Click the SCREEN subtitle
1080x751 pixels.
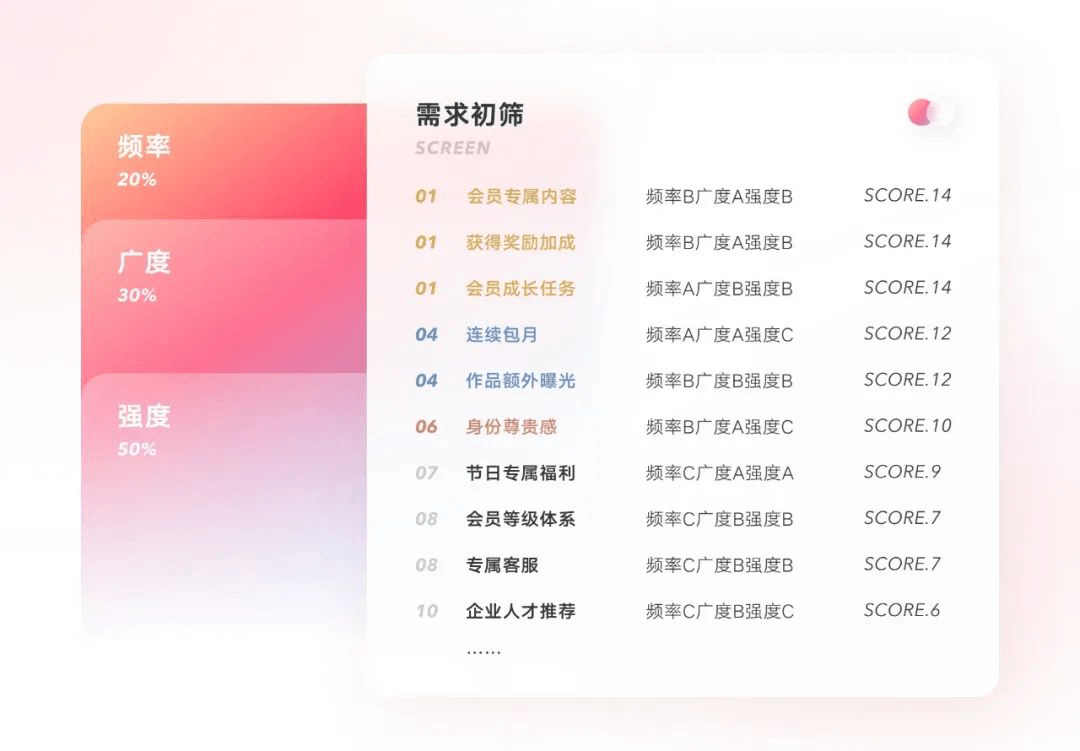point(453,148)
